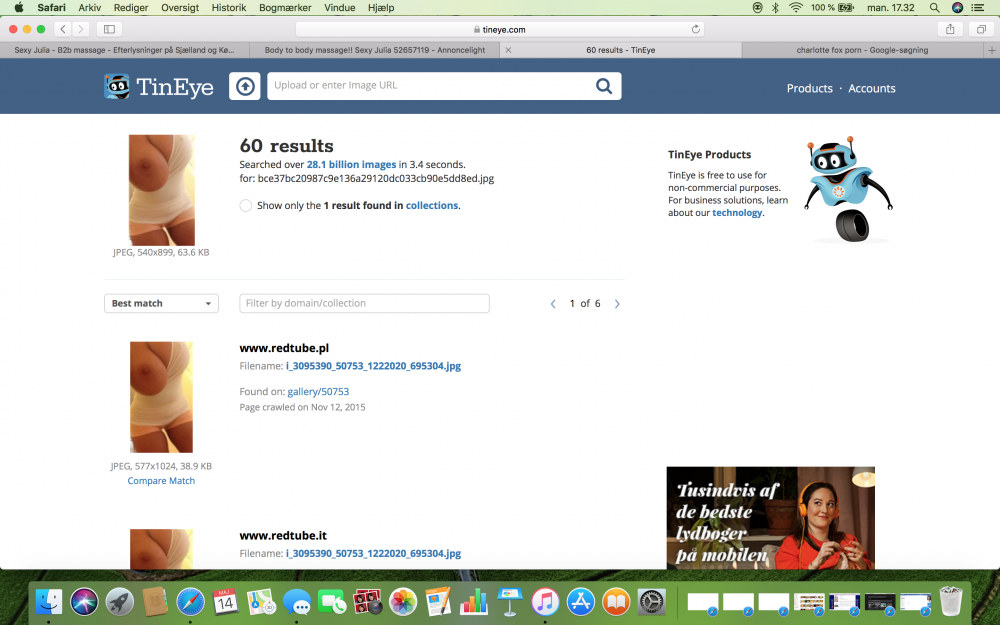Viewport: 1000px width, 625px height.
Task: Select 'Show only the 1 result' radio button
Action: 246,205
